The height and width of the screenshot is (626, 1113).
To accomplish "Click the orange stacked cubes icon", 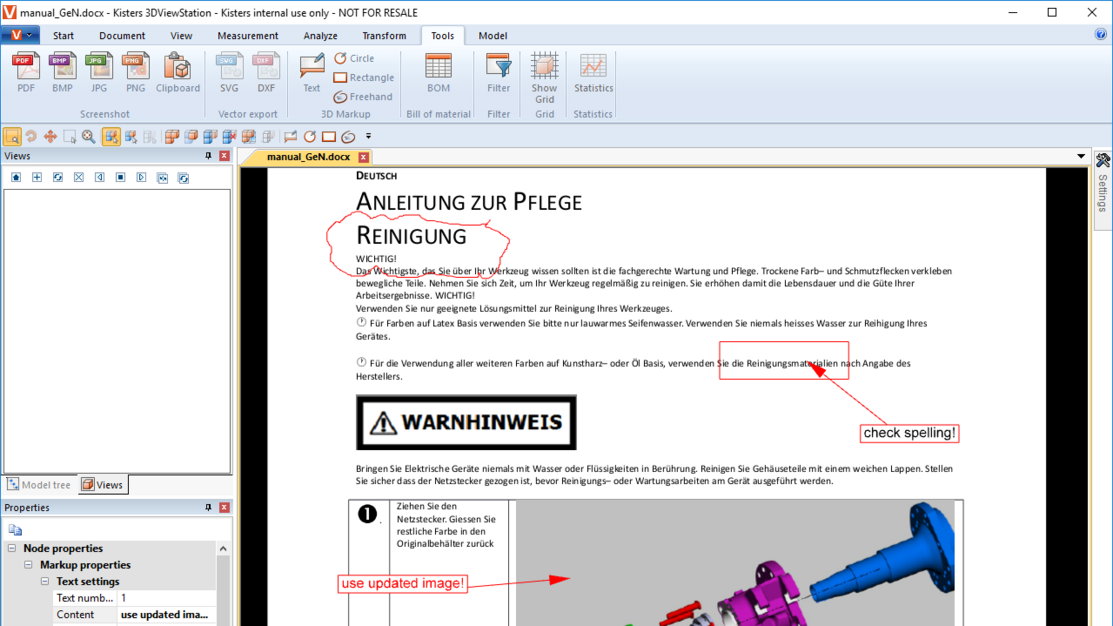I will click(x=172, y=136).
